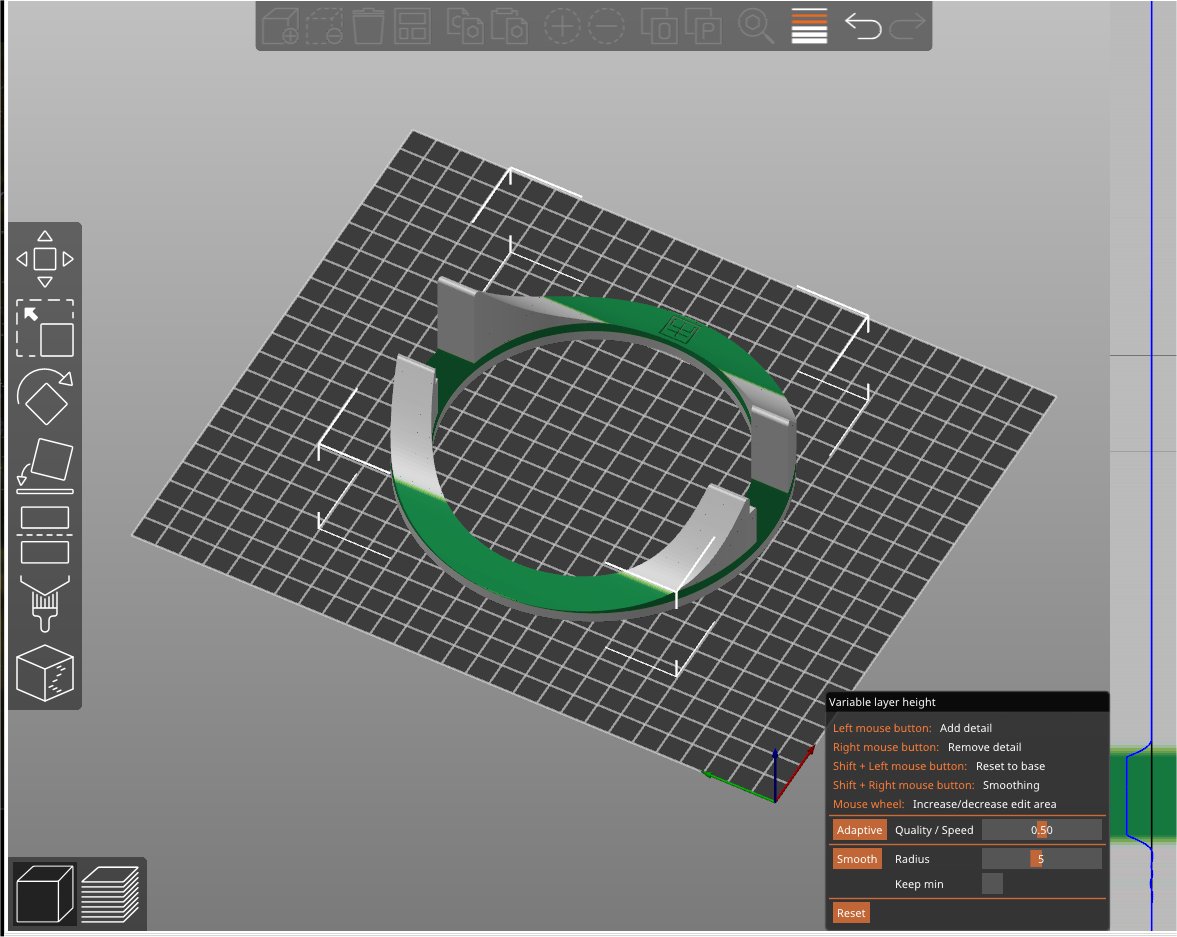Enable the Keep min checkbox

click(x=992, y=884)
